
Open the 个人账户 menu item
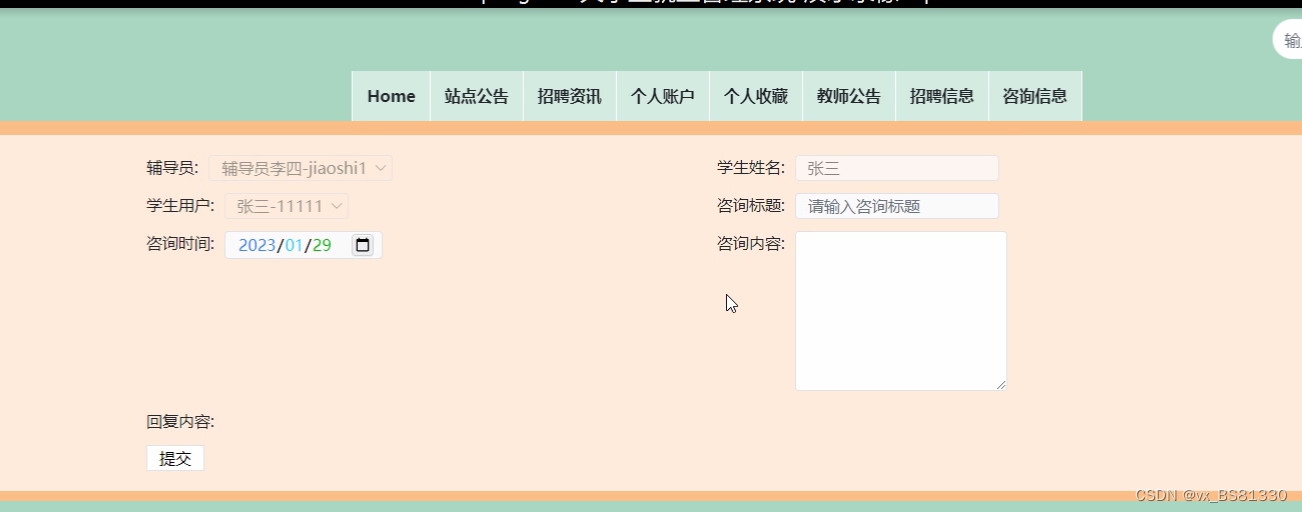[663, 96]
